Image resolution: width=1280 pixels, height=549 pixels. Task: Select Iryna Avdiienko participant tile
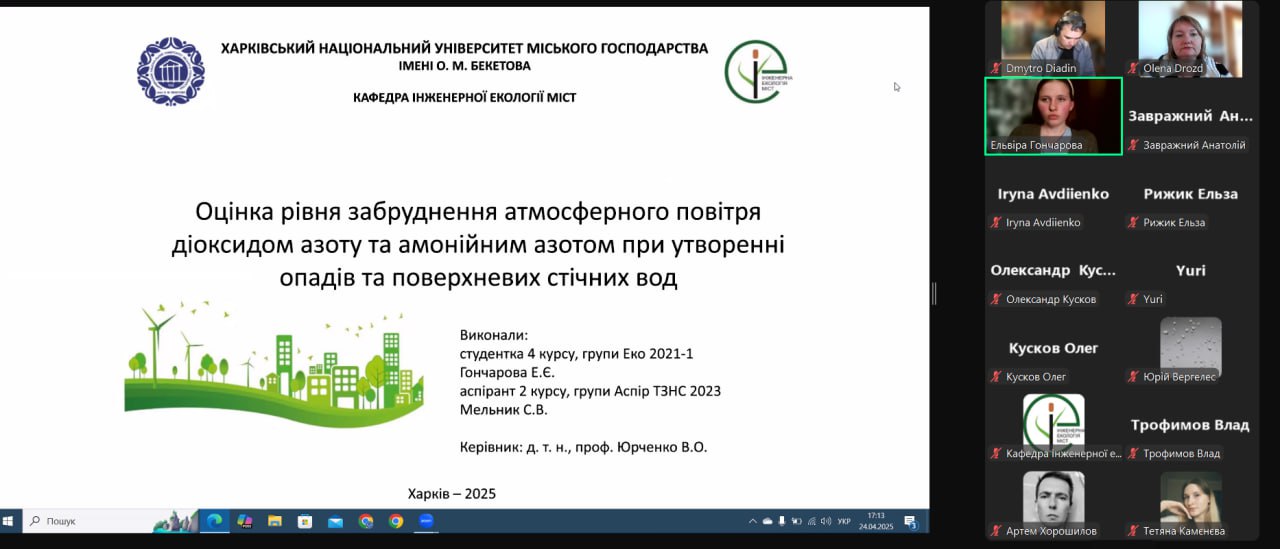click(1054, 193)
